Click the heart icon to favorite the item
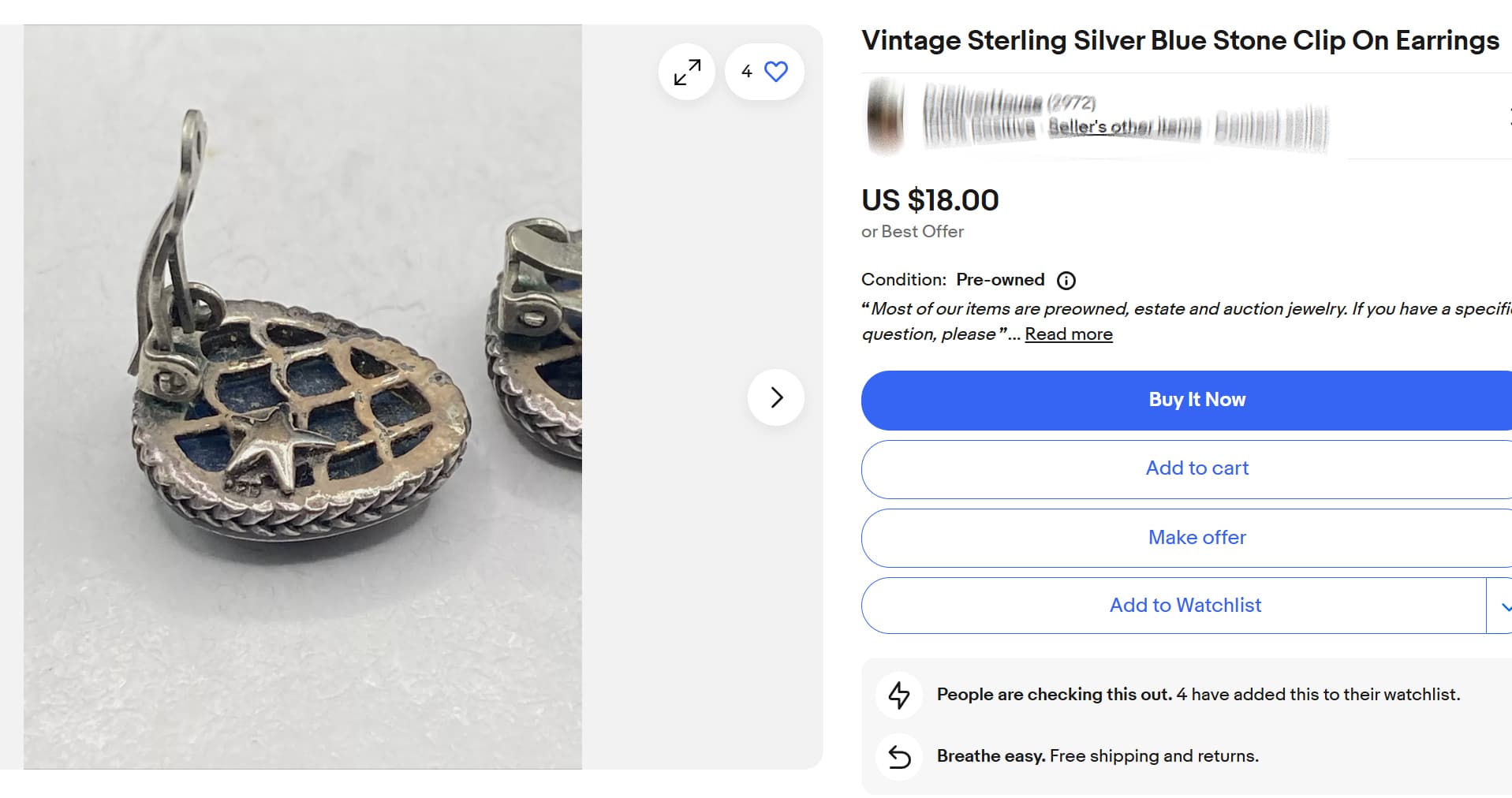 click(x=776, y=72)
